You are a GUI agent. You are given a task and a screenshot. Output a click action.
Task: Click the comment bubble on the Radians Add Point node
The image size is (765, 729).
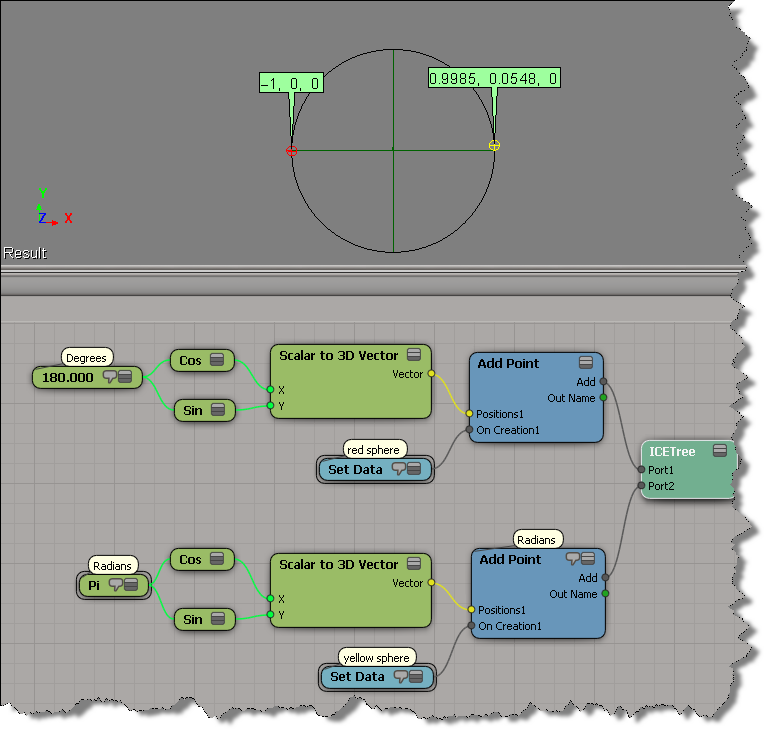[573, 559]
